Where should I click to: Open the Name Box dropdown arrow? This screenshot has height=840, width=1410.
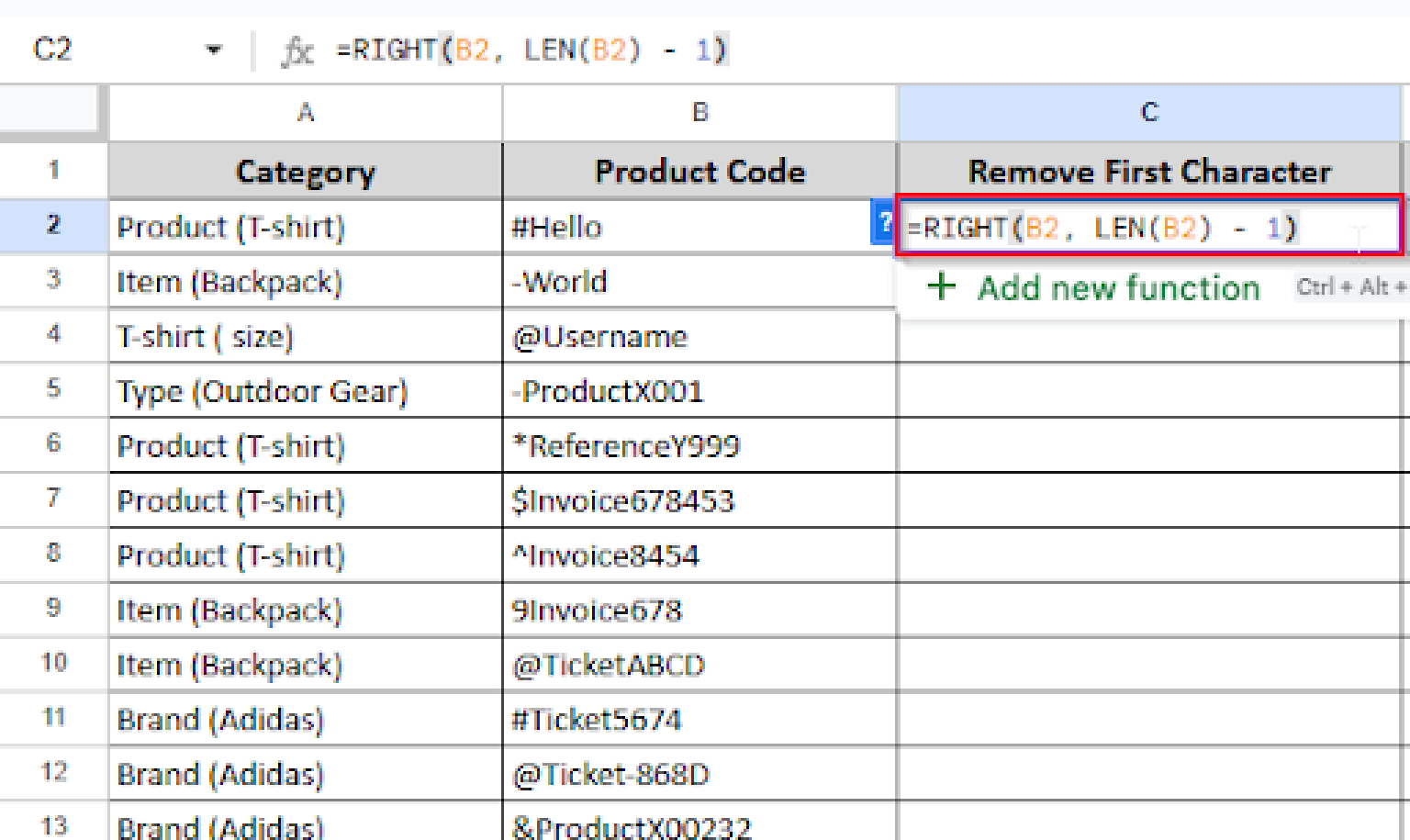(x=213, y=50)
